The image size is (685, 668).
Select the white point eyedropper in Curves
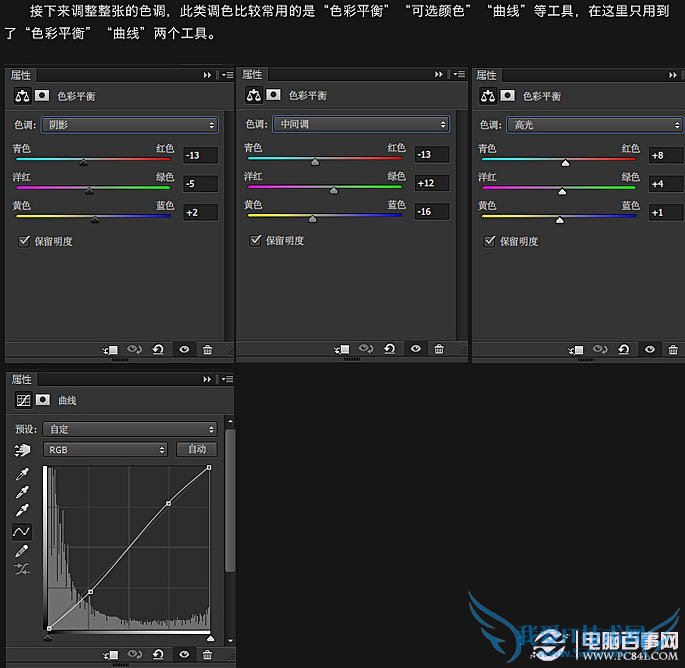(x=22, y=510)
